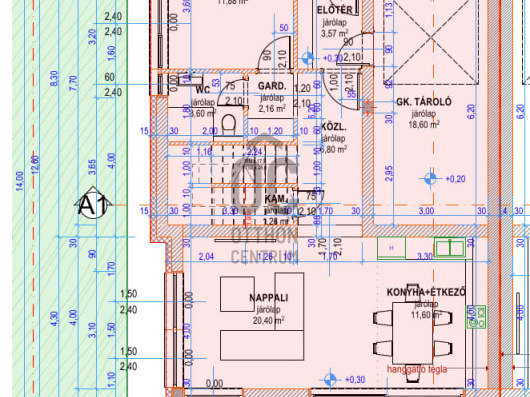Click the green stove hob symbol
The height and width of the screenshot is (397, 530).
476,317
